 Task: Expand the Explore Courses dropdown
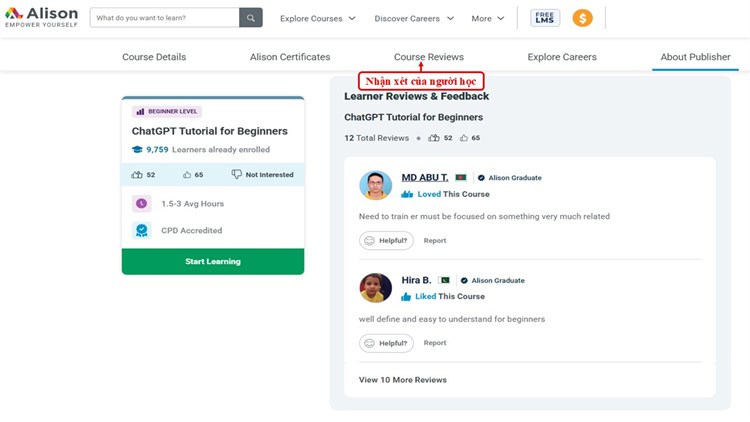point(318,18)
